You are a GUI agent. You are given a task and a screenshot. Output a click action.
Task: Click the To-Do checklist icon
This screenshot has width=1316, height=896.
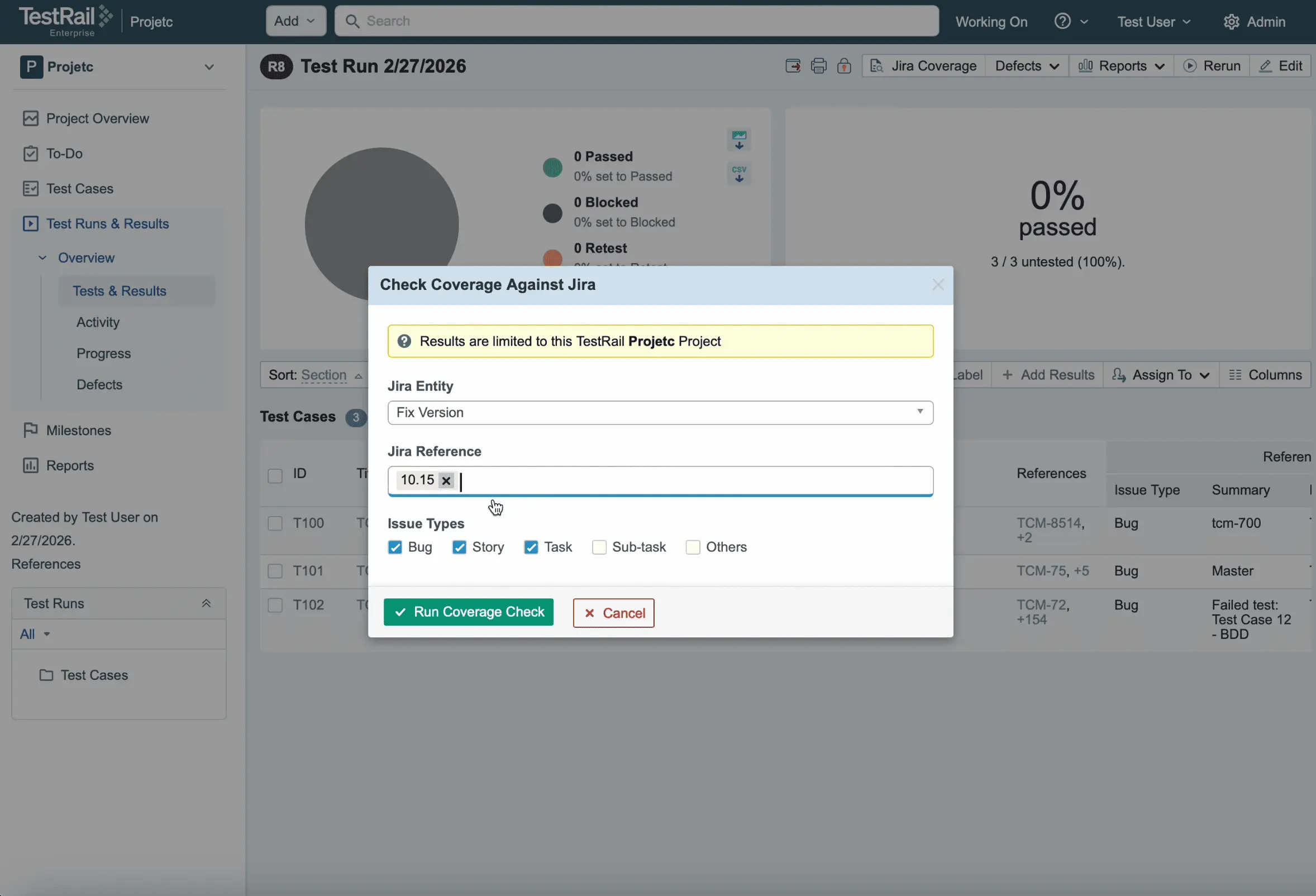(x=31, y=154)
